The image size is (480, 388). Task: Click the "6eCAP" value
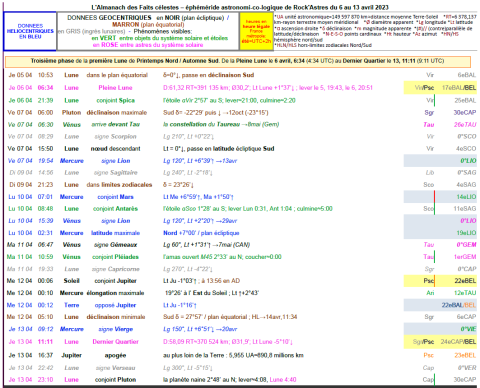coord(466,317)
